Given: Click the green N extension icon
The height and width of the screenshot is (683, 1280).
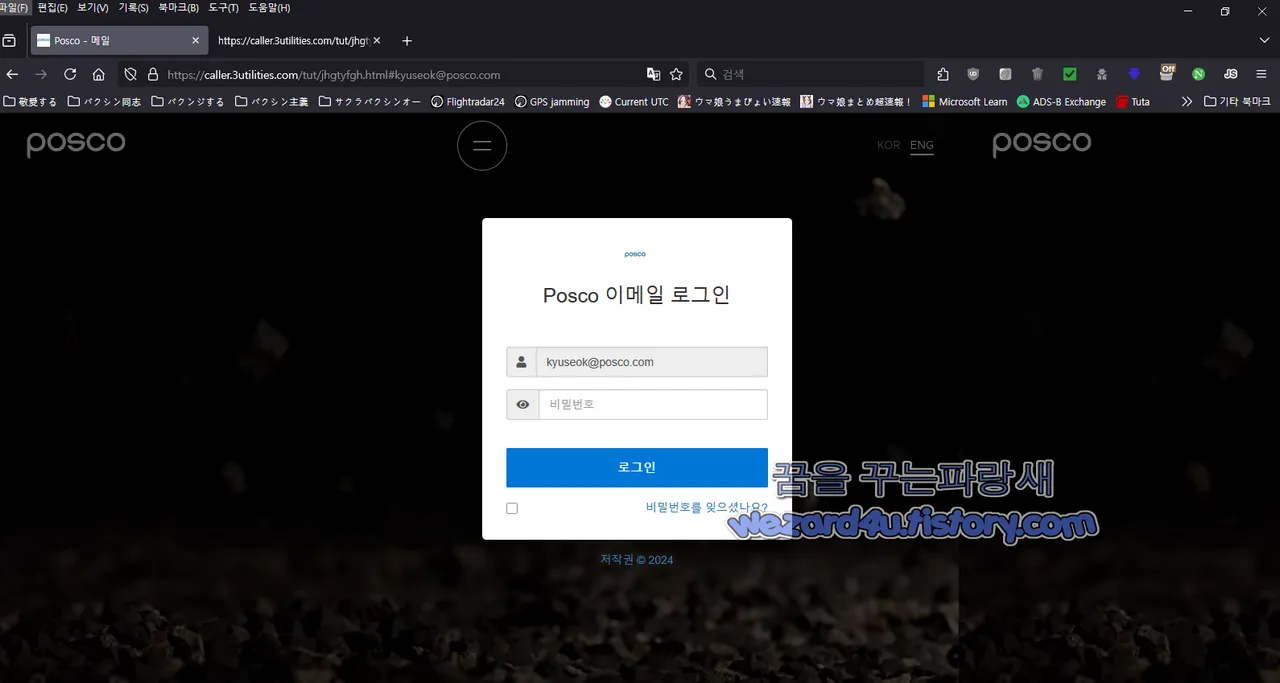Looking at the screenshot, I should pyautogui.click(x=1198, y=74).
